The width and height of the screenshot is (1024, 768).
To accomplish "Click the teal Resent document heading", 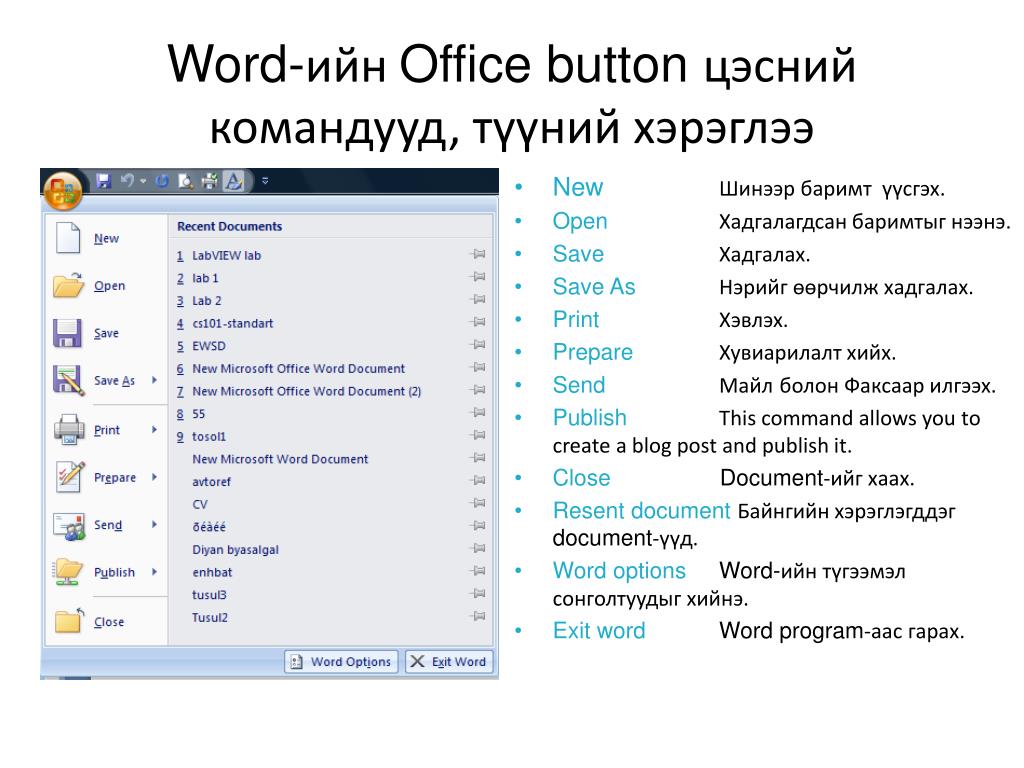I will click(641, 511).
